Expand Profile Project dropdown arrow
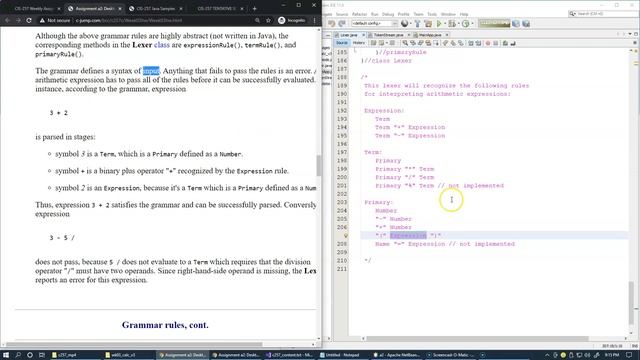This screenshot has width=640, height=360. point(472,24)
